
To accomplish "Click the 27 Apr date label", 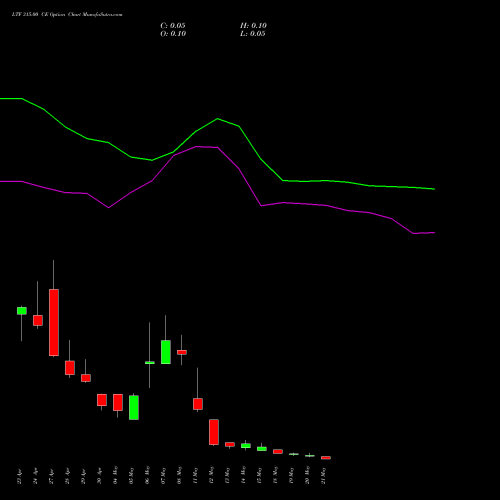I will click(x=52, y=476).
